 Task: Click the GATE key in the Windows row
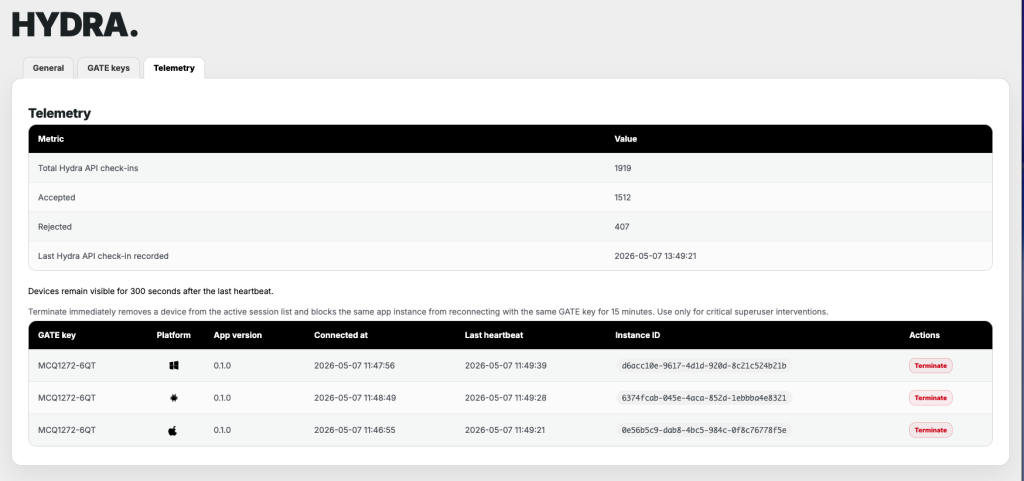pyautogui.click(x=67, y=365)
